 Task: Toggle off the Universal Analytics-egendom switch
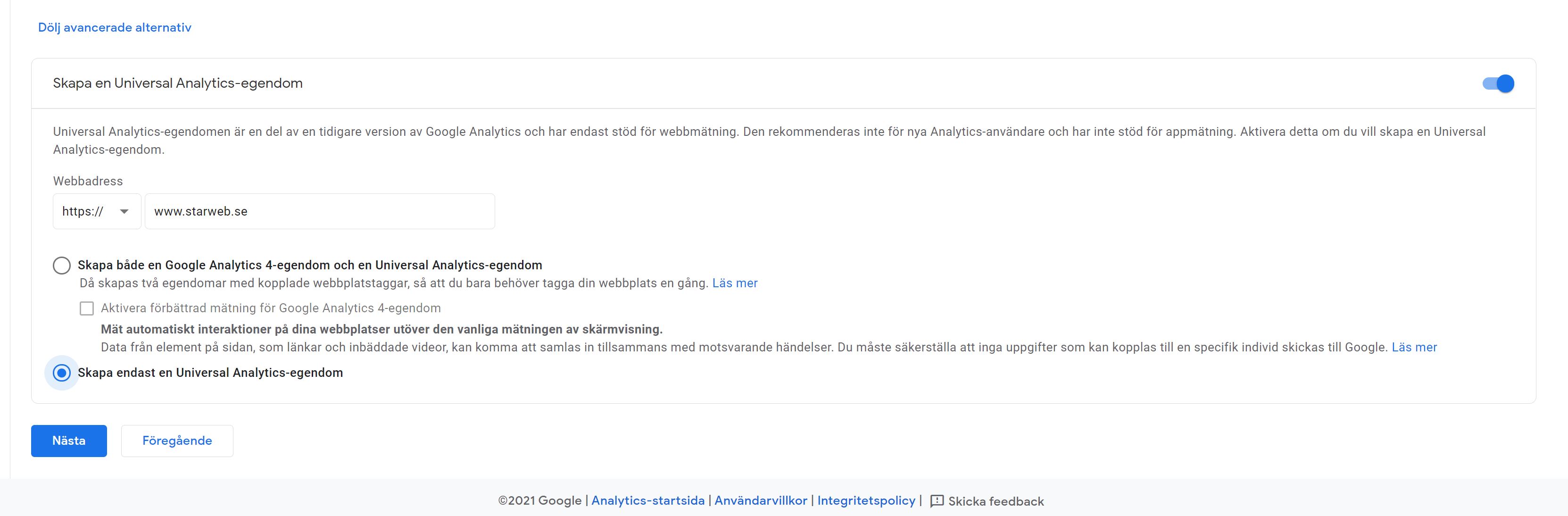1498,83
